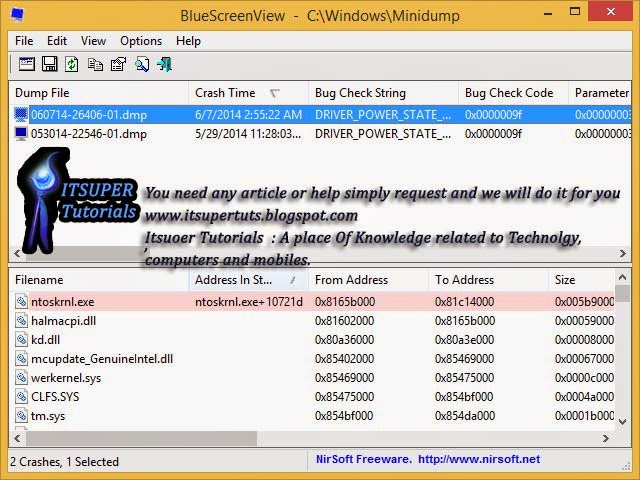Open the nirsoft.net link
640x480 pixels.
pos(479,459)
